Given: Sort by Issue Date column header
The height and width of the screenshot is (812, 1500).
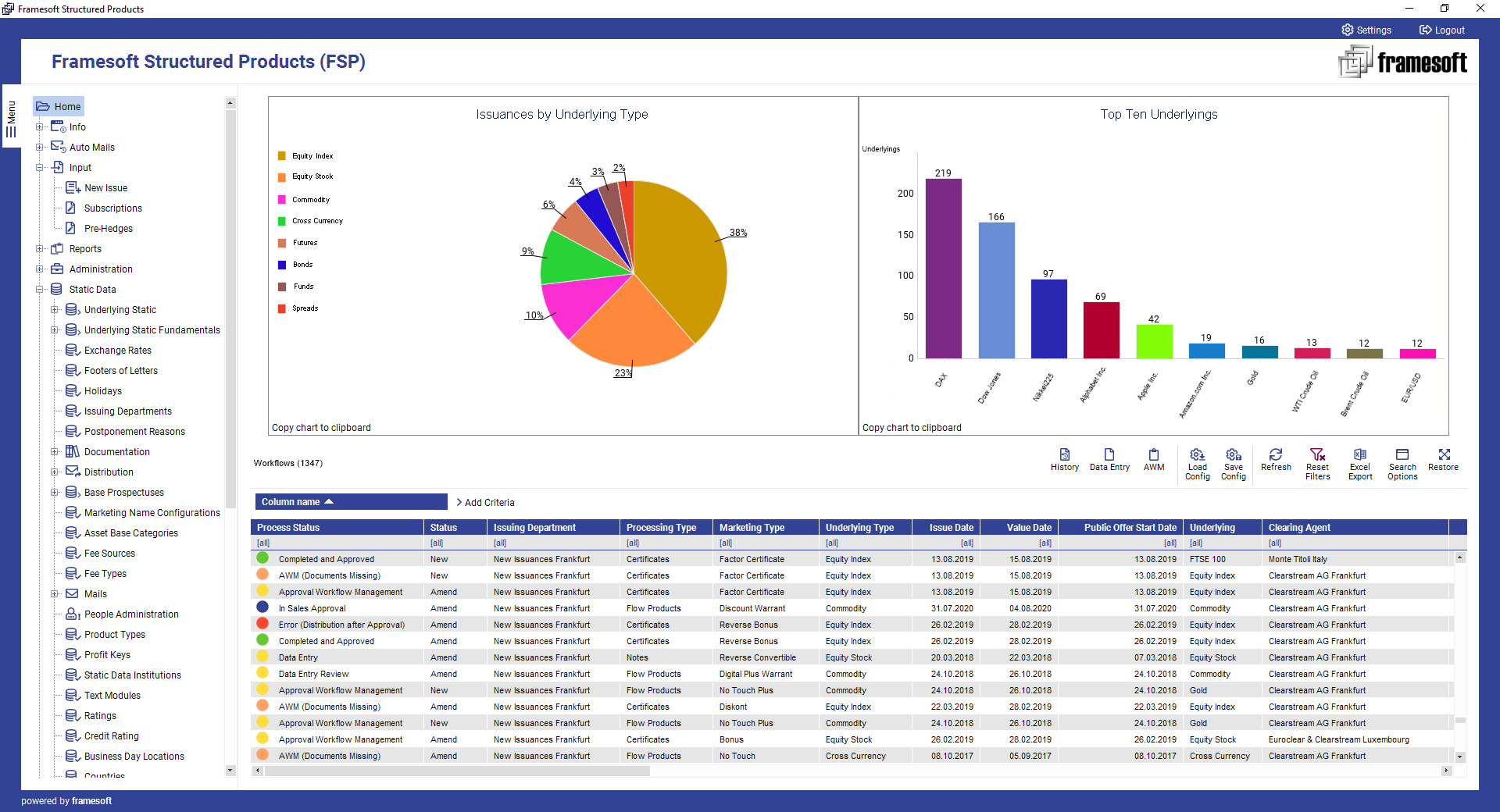Looking at the screenshot, I should (945, 527).
